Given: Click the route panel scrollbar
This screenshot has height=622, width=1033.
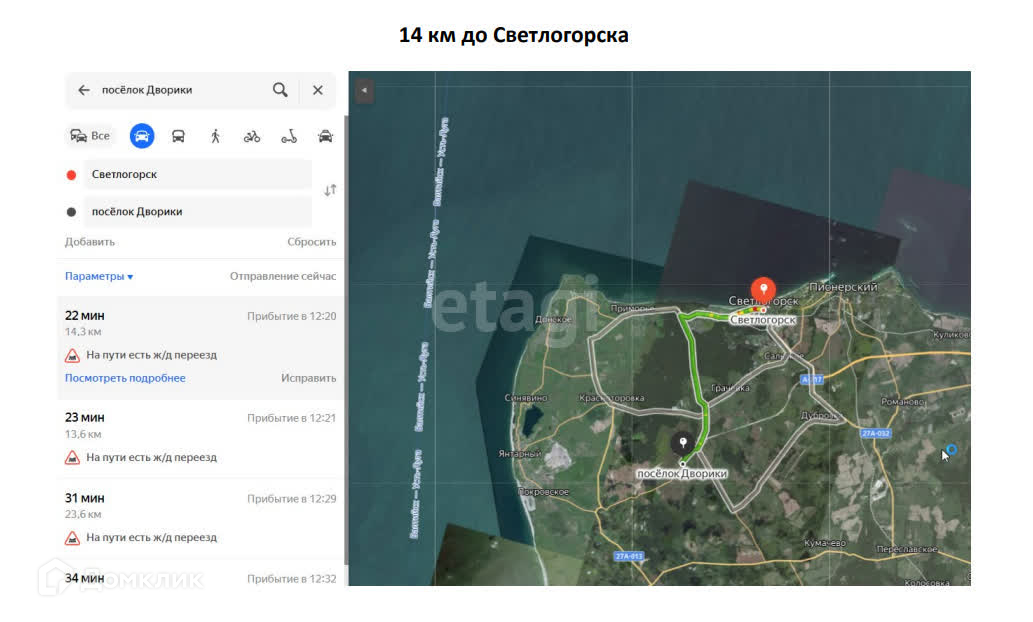Looking at the screenshot, I should (x=346, y=339).
